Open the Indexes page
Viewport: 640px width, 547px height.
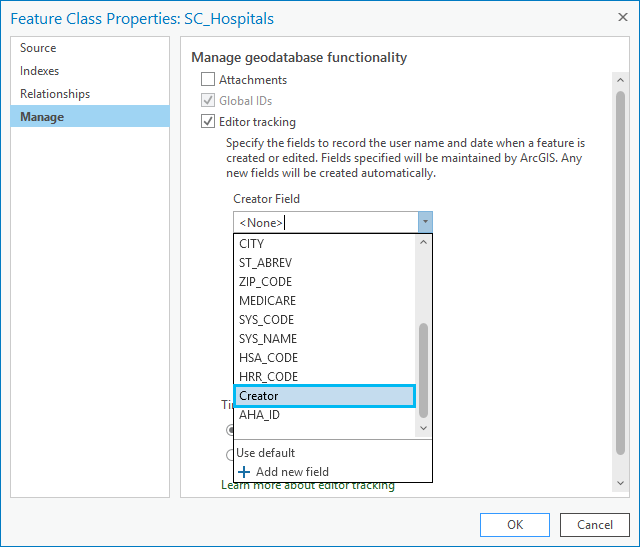point(40,71)
